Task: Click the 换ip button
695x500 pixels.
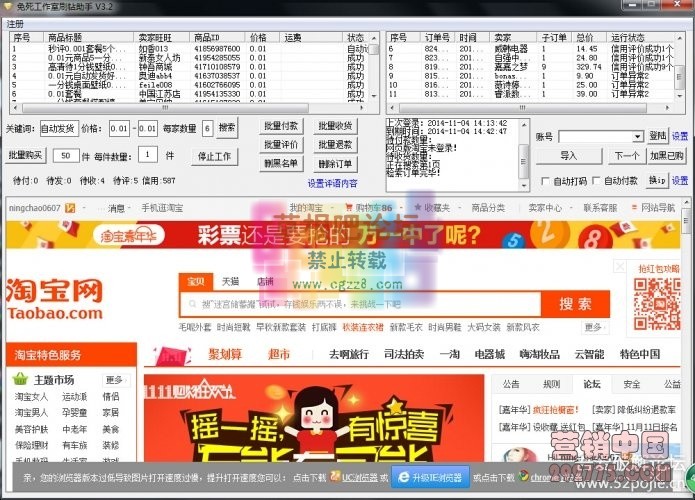Action: (657, 180)
